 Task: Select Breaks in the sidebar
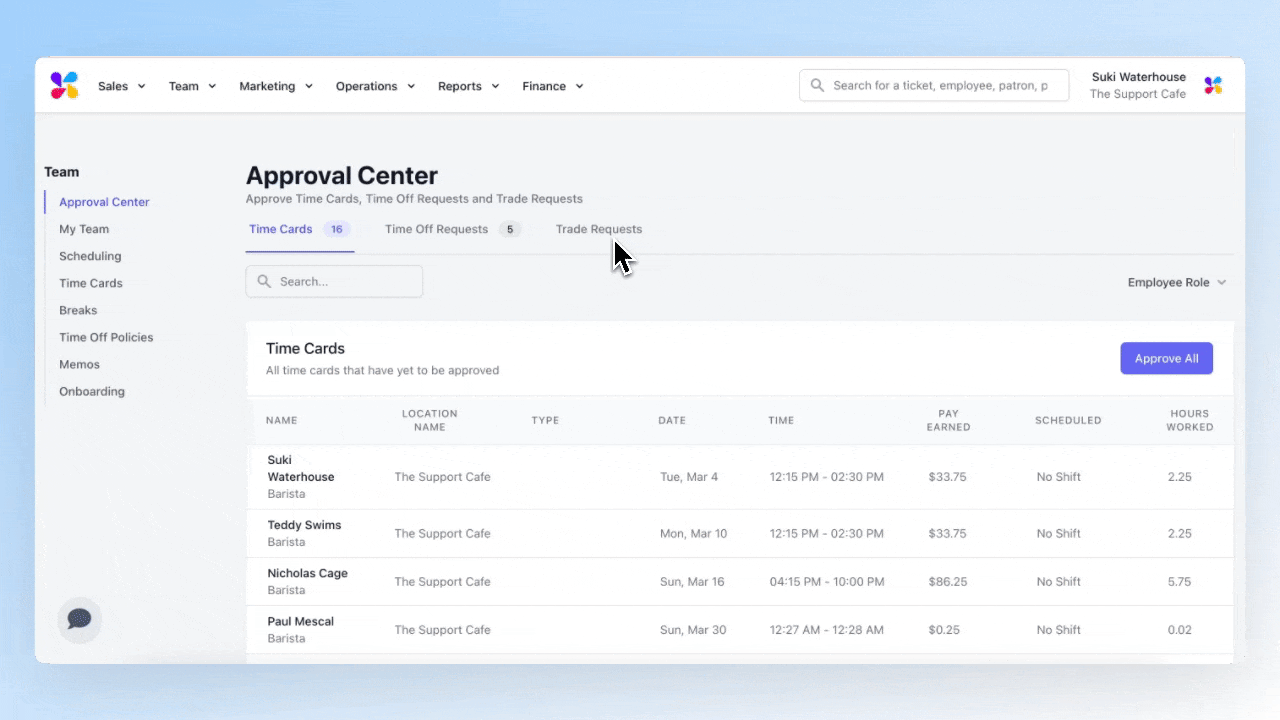(x=78, y=310)
